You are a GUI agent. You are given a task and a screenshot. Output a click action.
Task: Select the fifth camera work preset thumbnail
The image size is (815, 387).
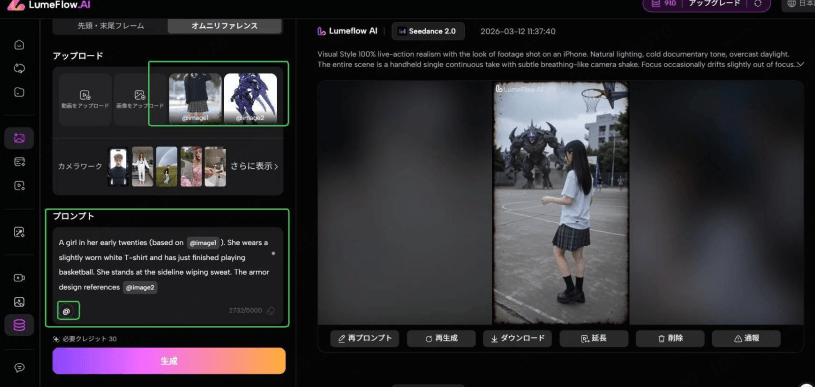pos(215,167)
